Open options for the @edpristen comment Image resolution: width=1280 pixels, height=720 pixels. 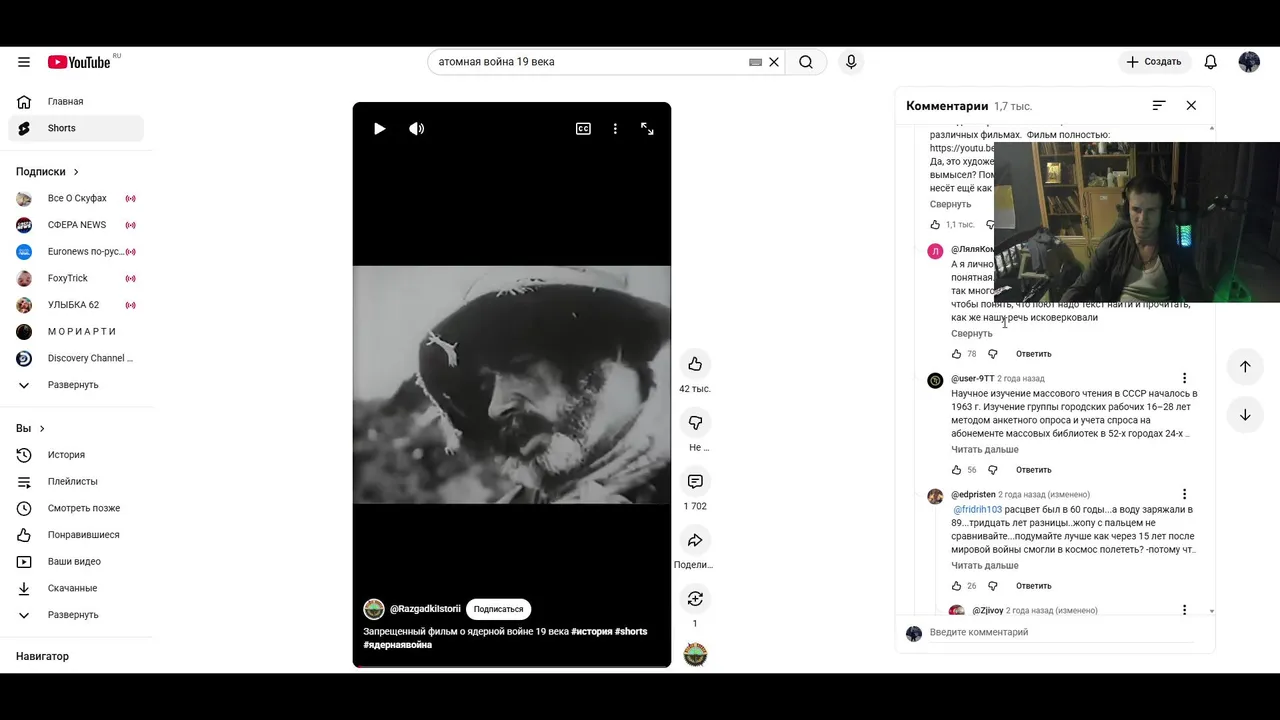1184,495
